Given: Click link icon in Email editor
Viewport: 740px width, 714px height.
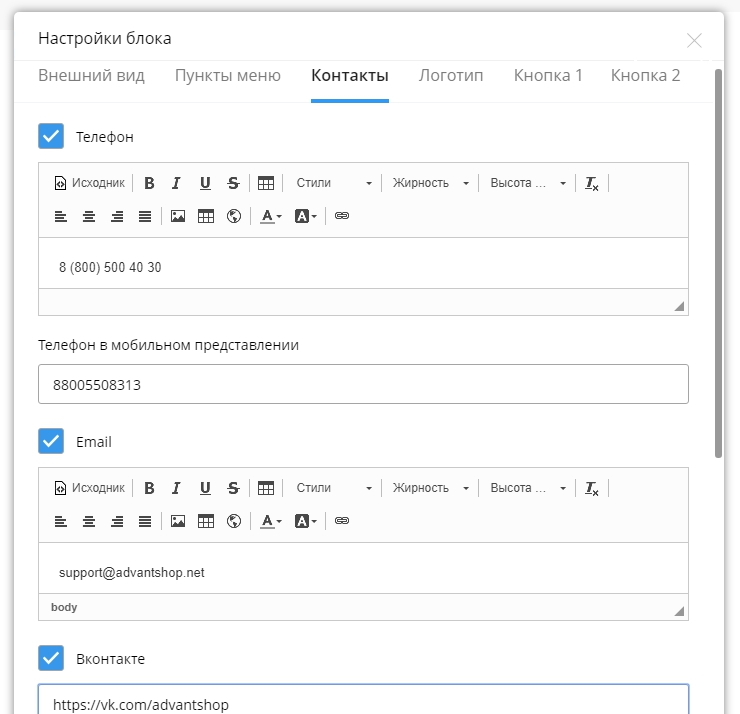Looking at the screenshot, I should 342,521.
